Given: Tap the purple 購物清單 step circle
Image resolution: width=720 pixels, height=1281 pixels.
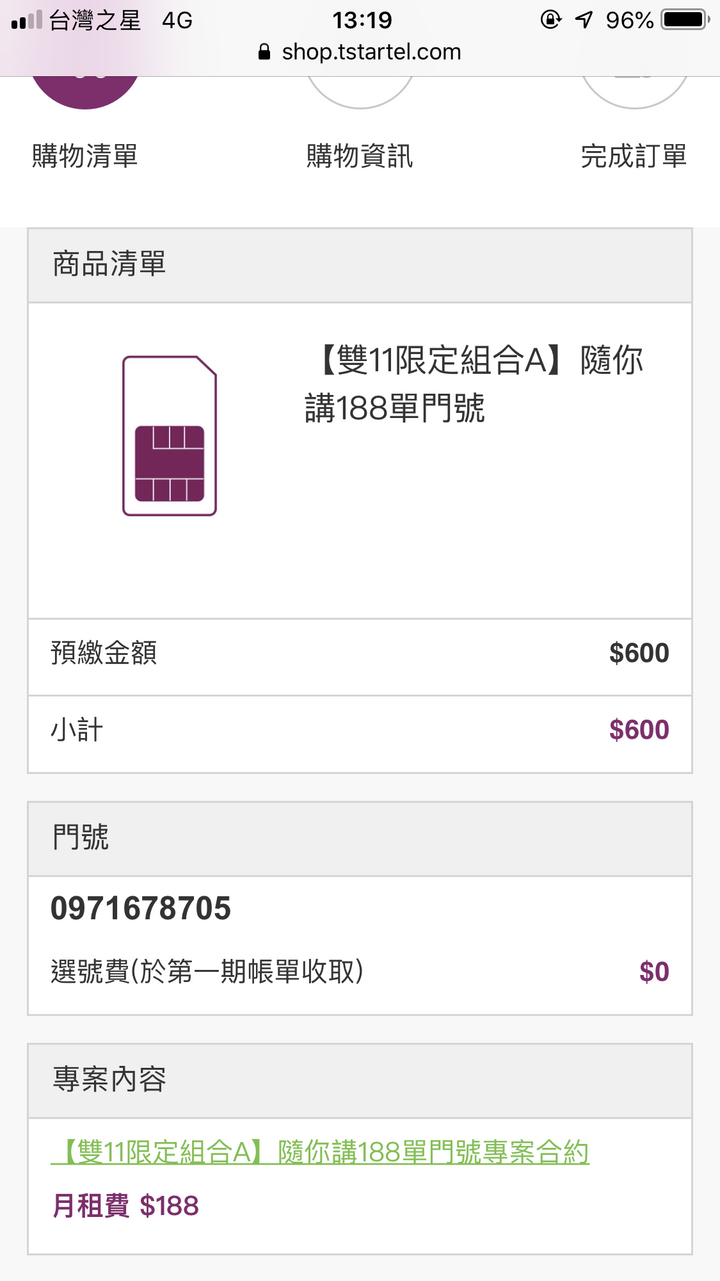Looking at the screenshot, I should coord(85,91).
